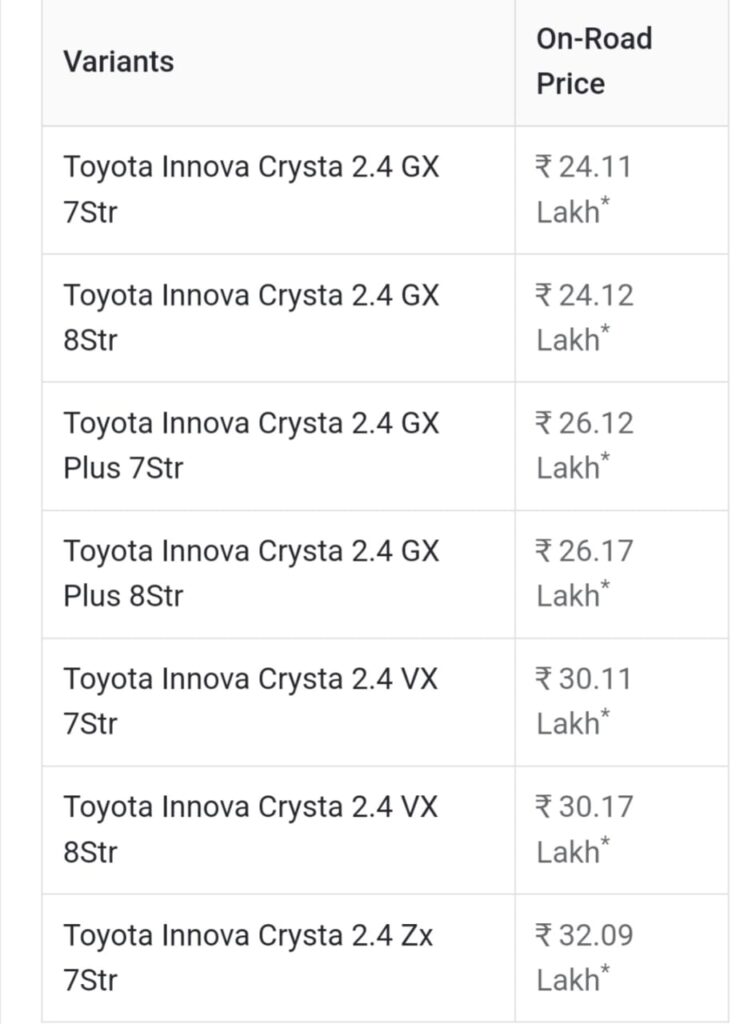Choose the 2.4 GX Plus 8Str variant
Viewport: 756px width, 1024px height.
click(x=251, y=573)
